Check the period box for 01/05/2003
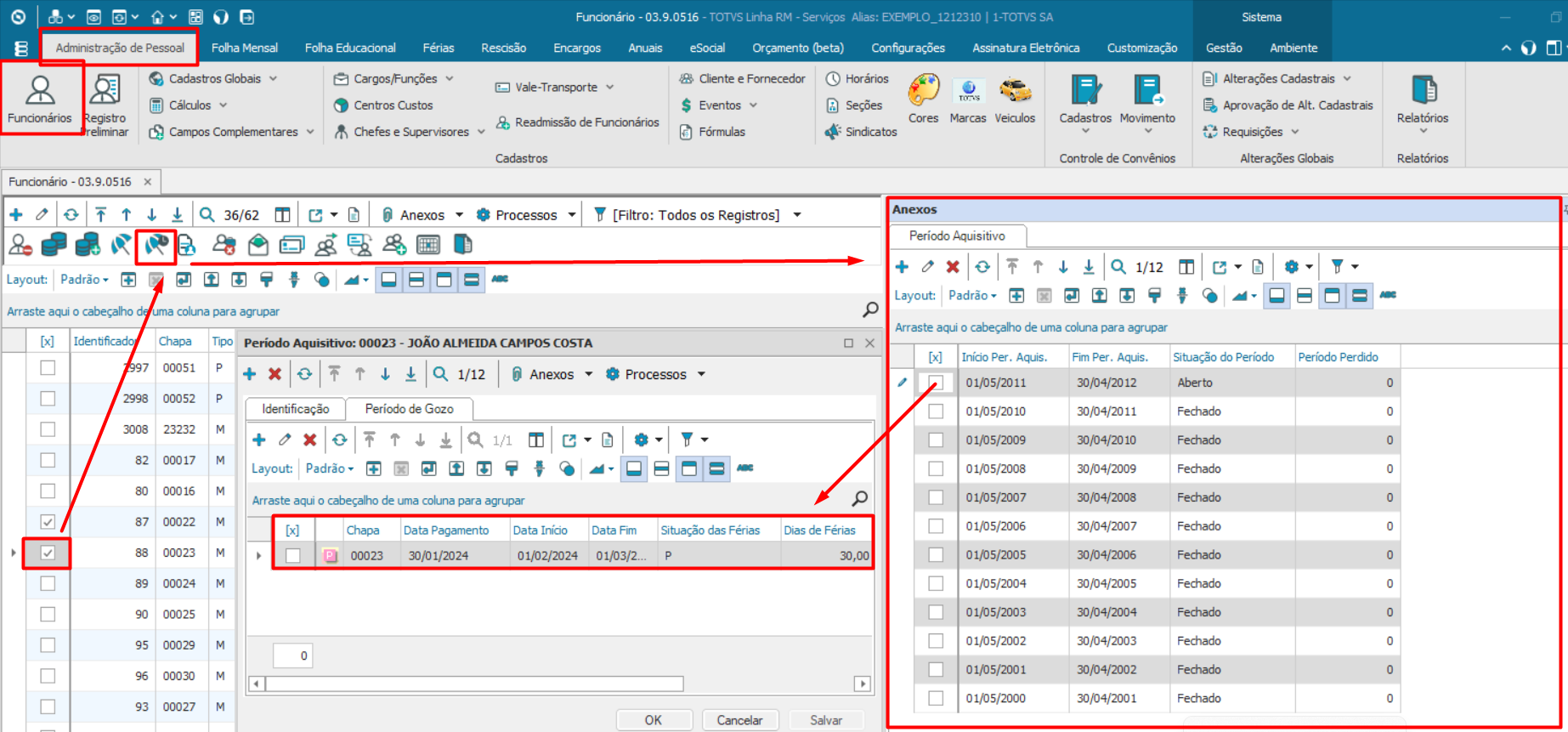This screenshot has width=1568, height=732. (x=936, y=612)
